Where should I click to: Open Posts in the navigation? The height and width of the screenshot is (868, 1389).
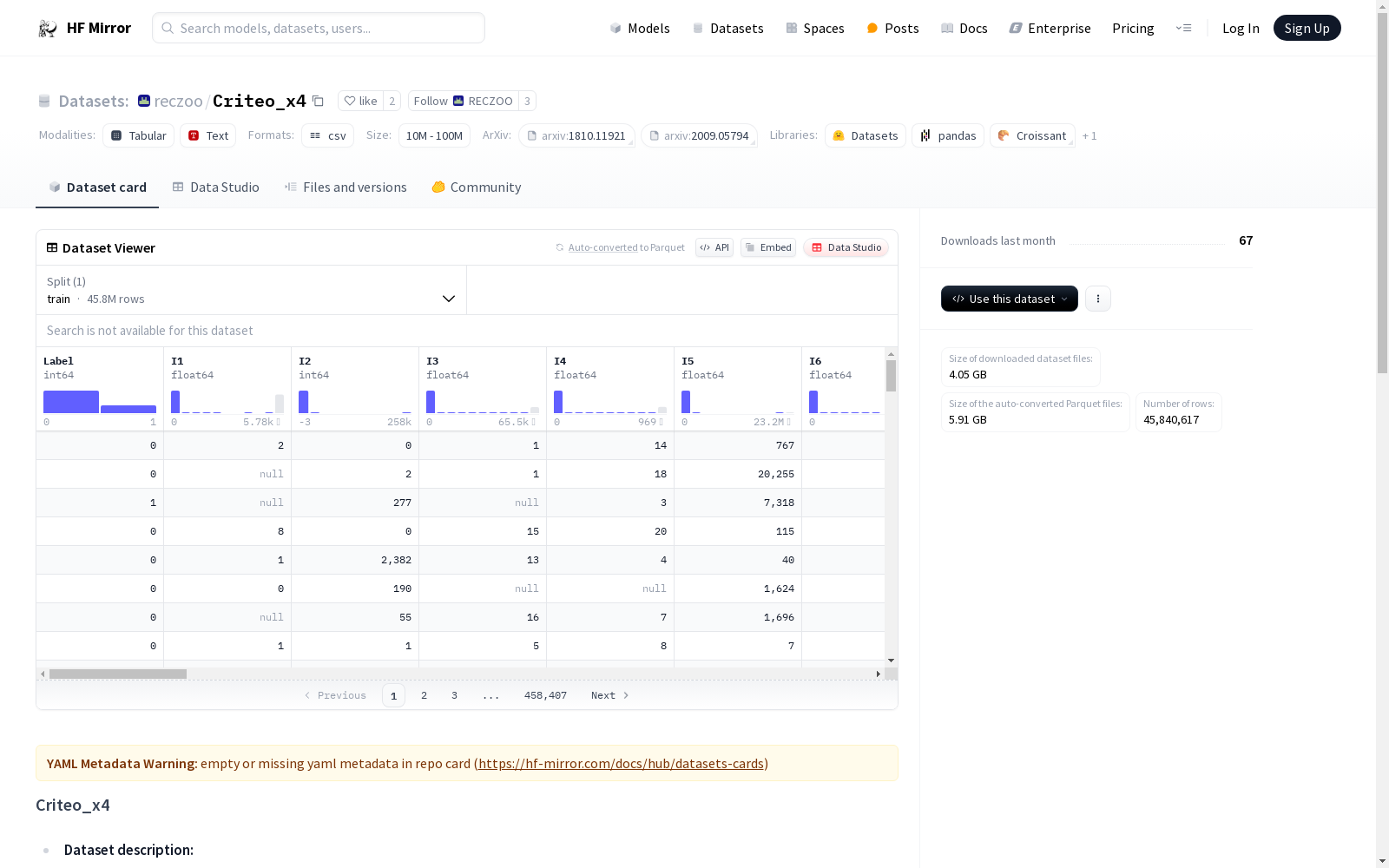click(x=892, y=28)
